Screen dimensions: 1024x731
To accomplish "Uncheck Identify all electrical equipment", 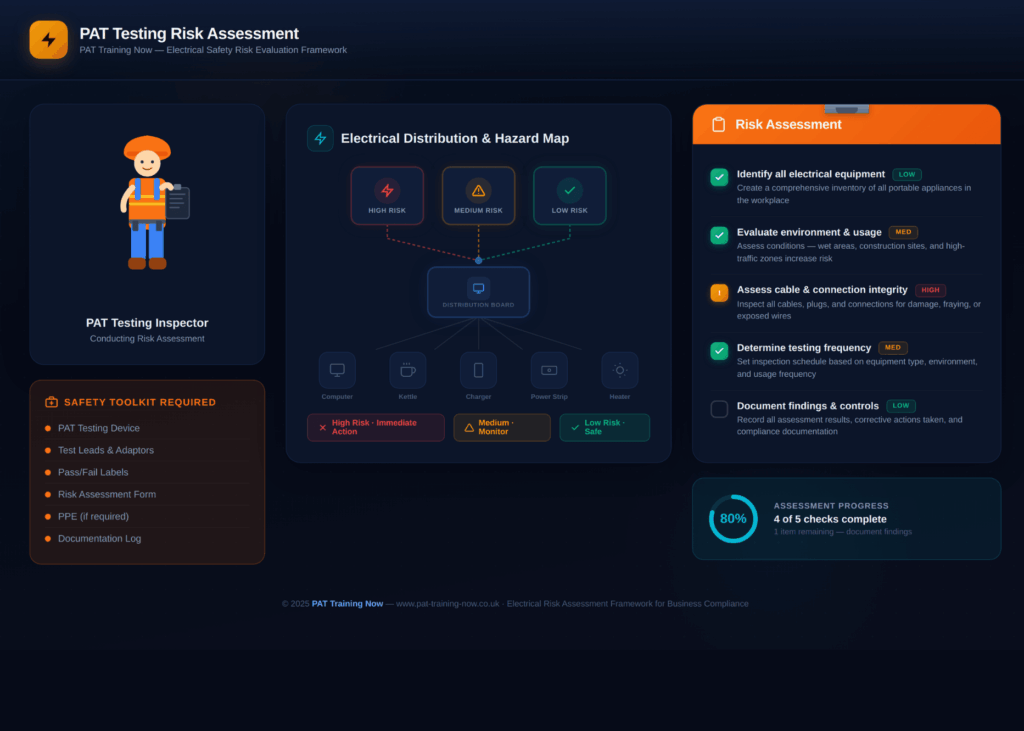I will pos(719,177).
